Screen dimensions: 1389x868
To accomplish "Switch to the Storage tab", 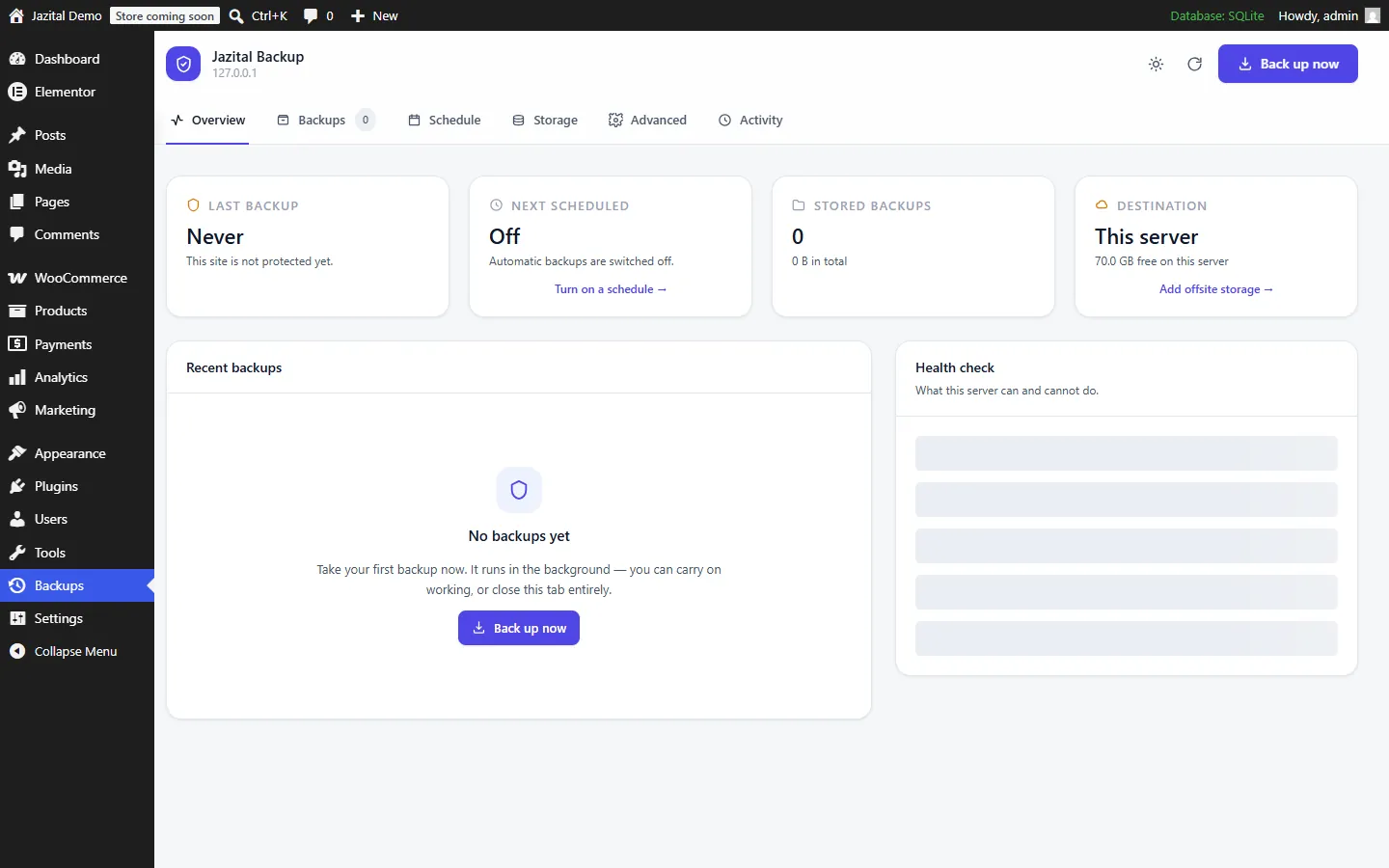I will click(545, 121).
